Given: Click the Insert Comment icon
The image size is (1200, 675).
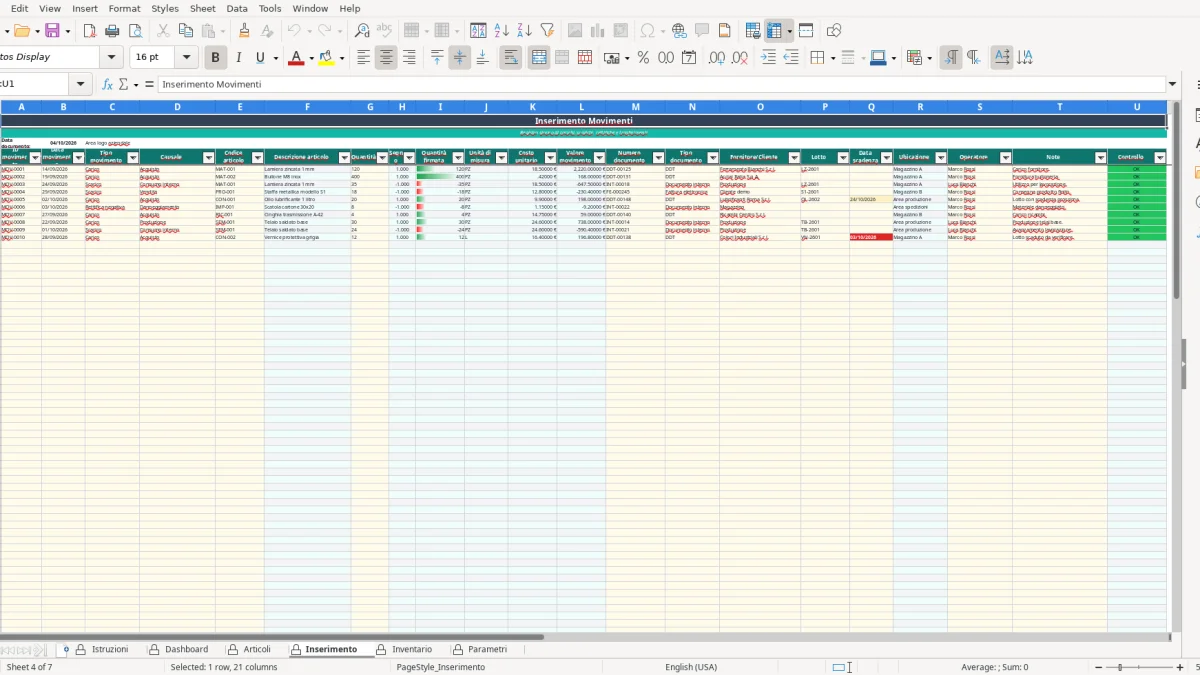Looking at the screenshot, I should point(702,31).
